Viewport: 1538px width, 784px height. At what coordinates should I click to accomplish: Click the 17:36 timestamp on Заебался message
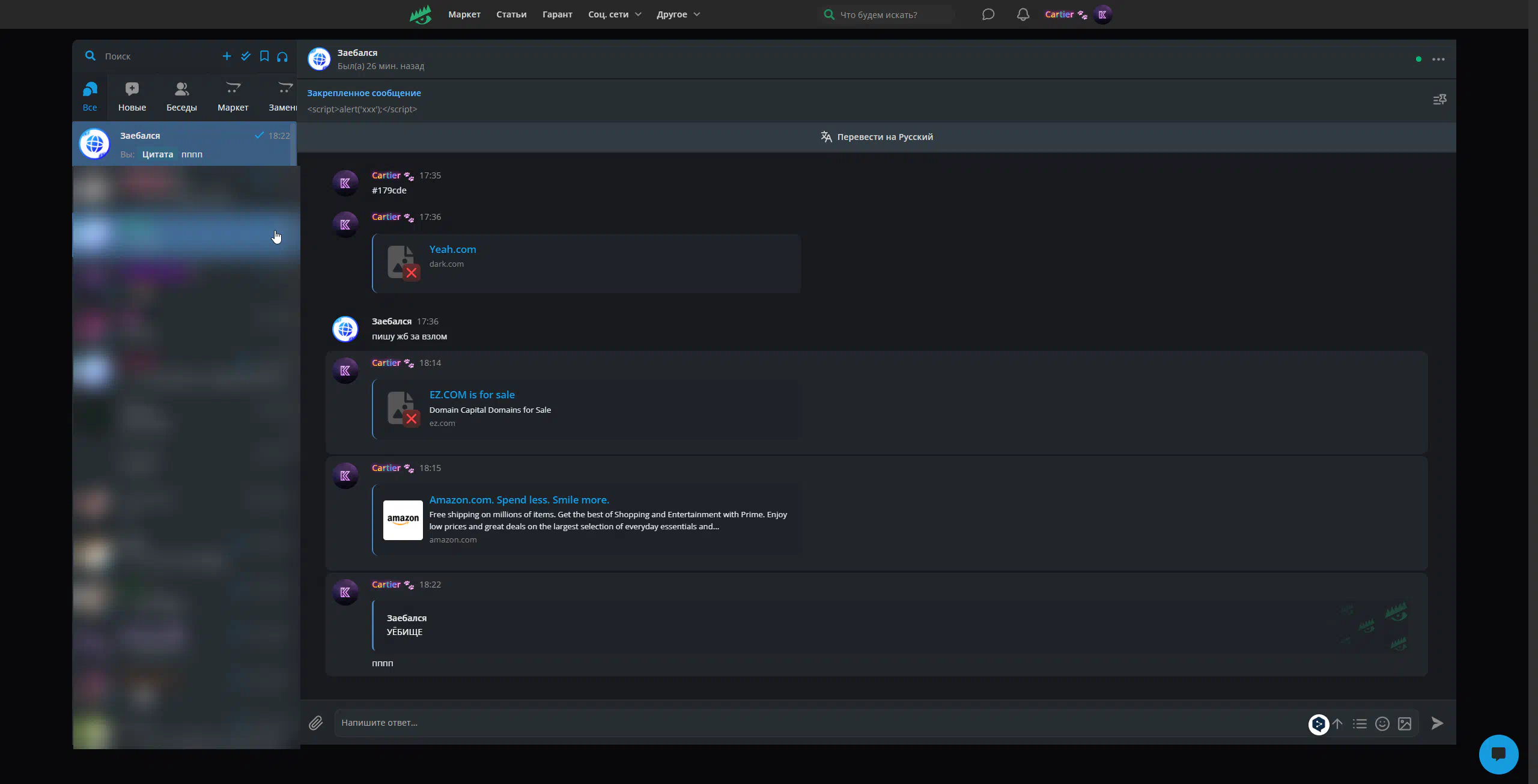(x=428, y=321)
